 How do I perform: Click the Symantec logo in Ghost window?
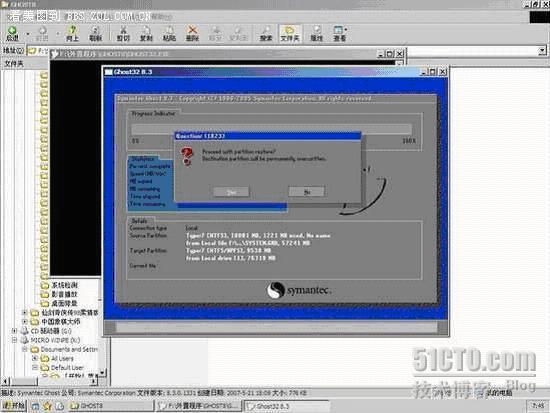(299, 291)
